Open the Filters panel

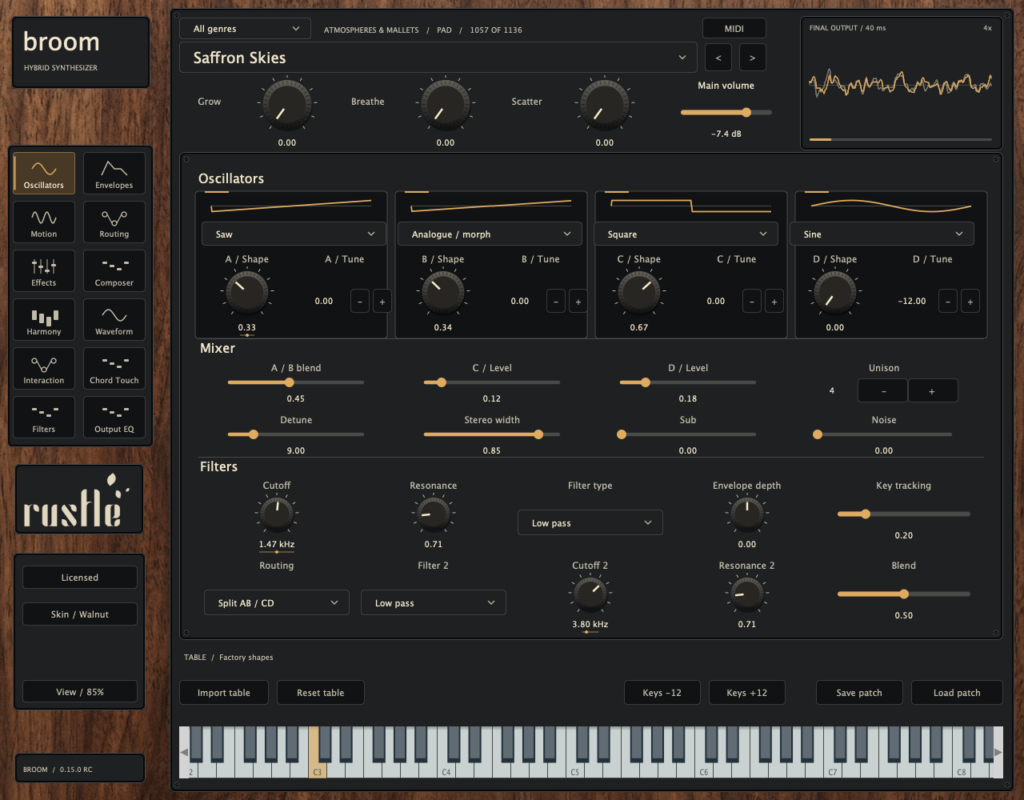pos(44,417)
